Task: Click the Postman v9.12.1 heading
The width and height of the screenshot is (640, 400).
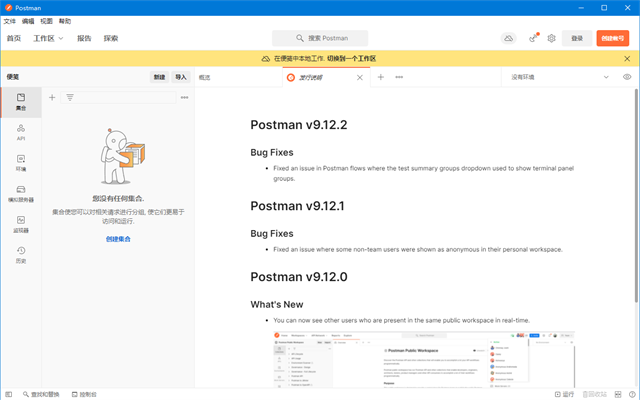Action: 297,206
